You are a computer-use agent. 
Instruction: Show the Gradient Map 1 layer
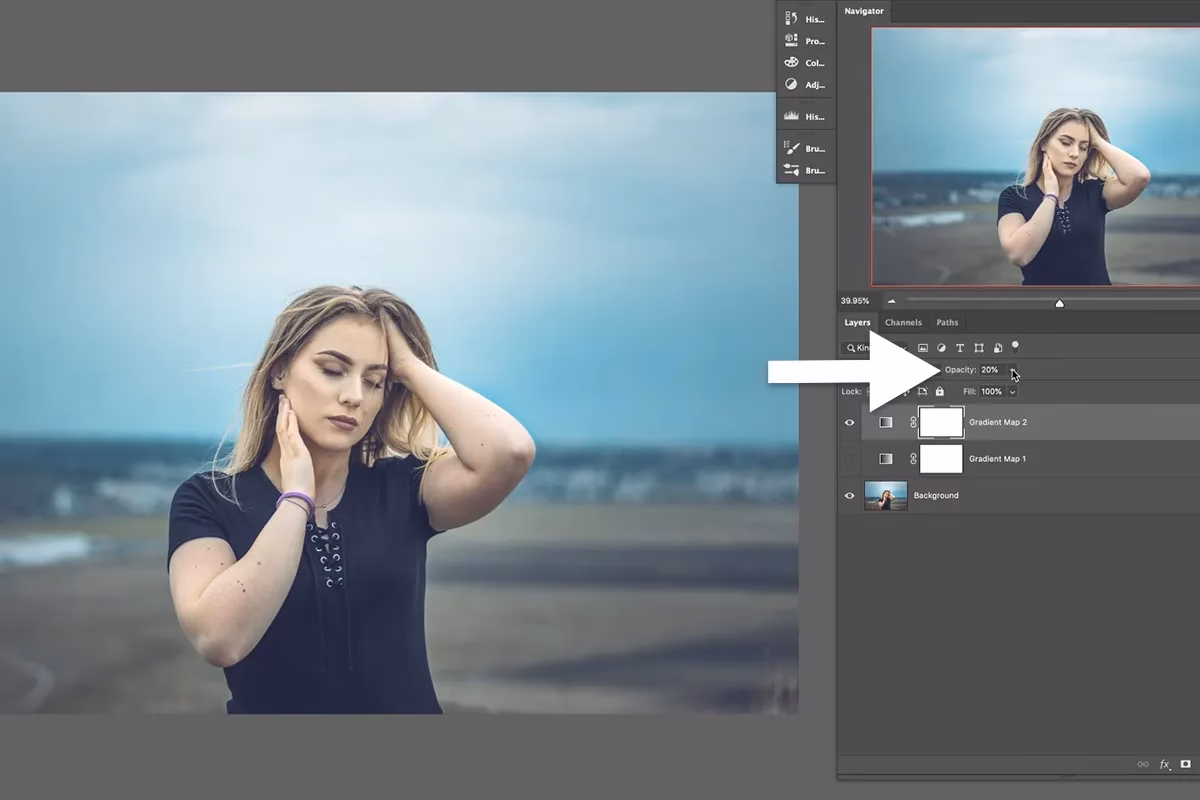point(849,458)
